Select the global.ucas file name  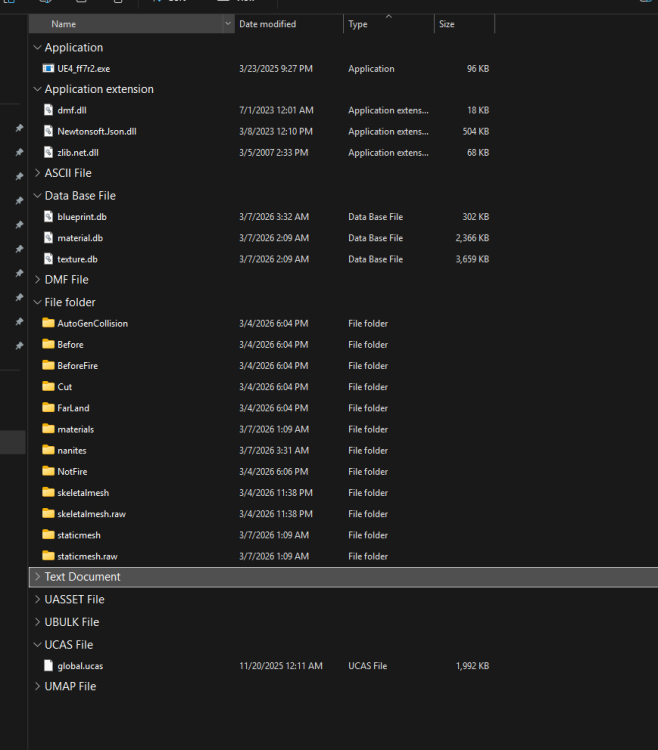click(x=80, y=665)
